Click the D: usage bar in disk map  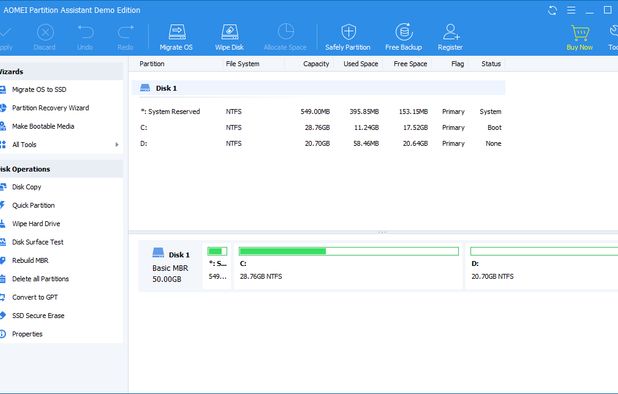pos(544,251)
